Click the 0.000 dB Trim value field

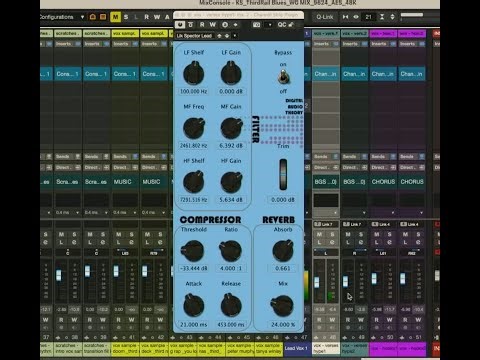283,200
